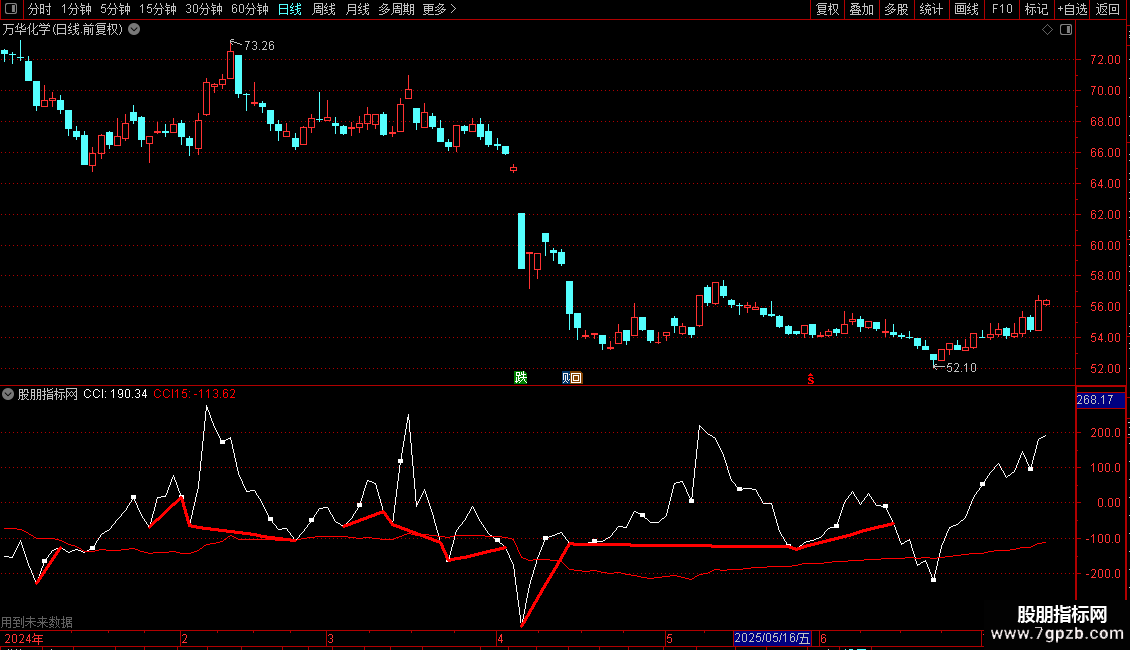Select the 日线 daily chart tab
The height and width of the screenshot is (650, 1130).
pyautogui.click(x=290, y=9)
